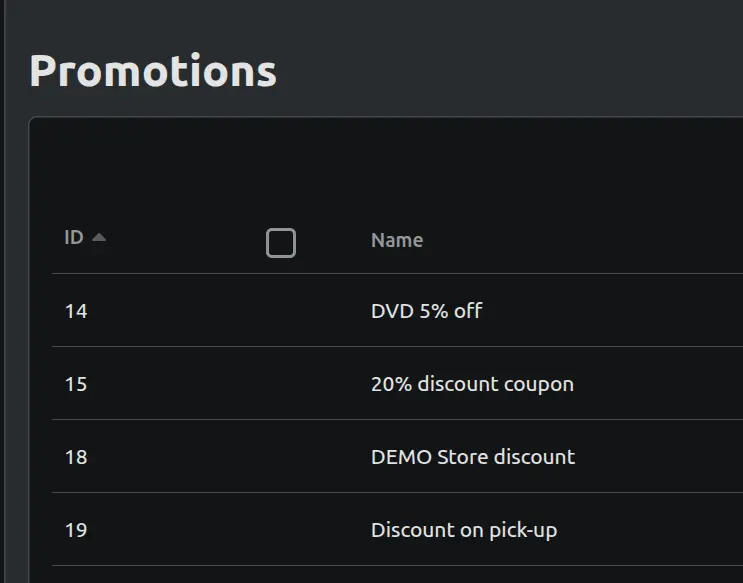Viewport: 743px width, 583px height.
Task: Click the Promotions page heading
Action: (x=153, y=71)
